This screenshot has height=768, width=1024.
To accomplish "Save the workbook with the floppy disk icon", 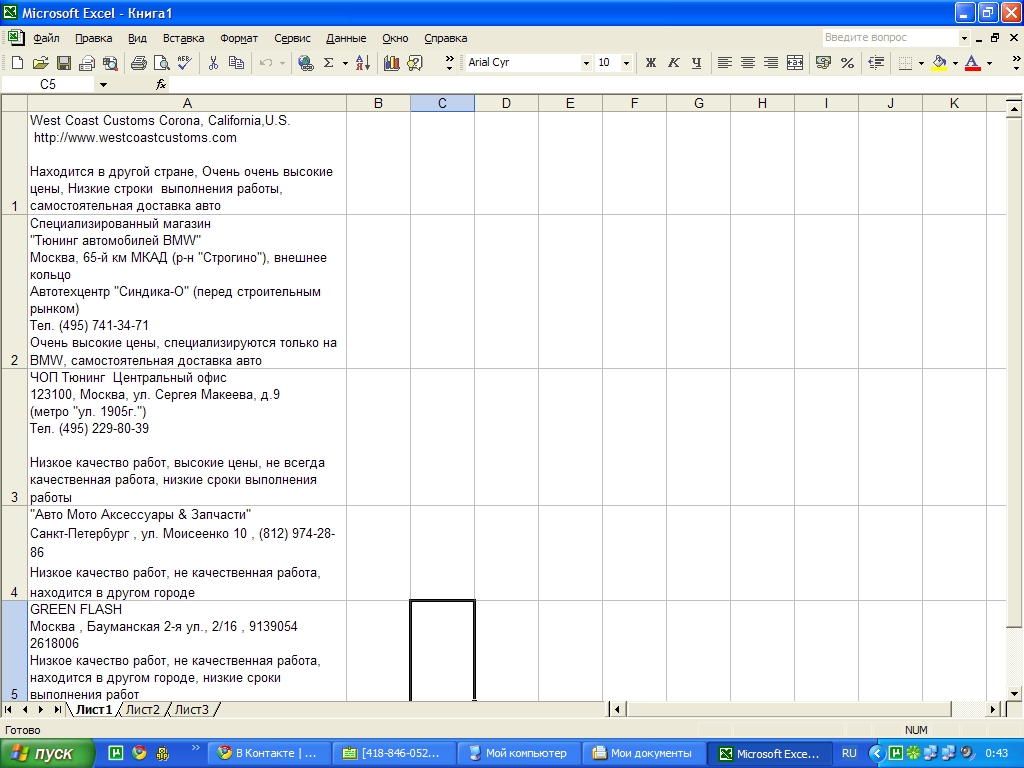I will (x=63, y=63).
